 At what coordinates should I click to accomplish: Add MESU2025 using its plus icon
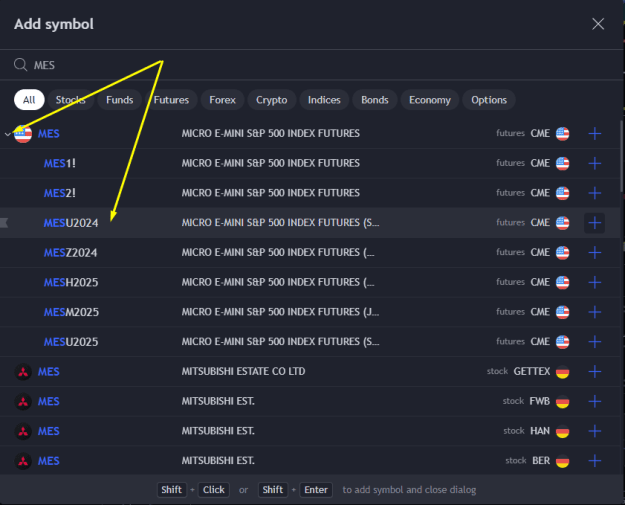point(595,342)
